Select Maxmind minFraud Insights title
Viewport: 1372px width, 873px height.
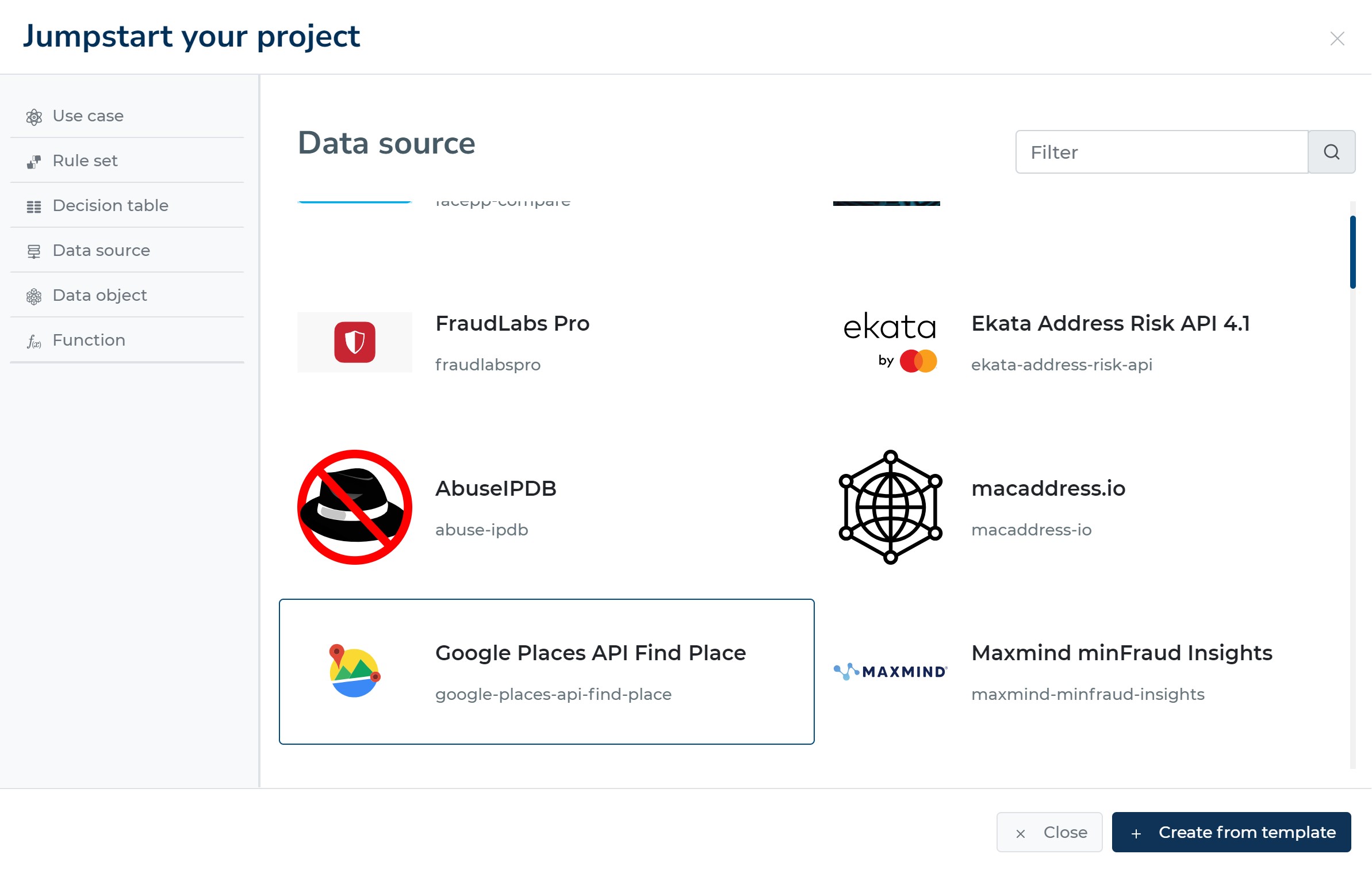point(1122,653)
